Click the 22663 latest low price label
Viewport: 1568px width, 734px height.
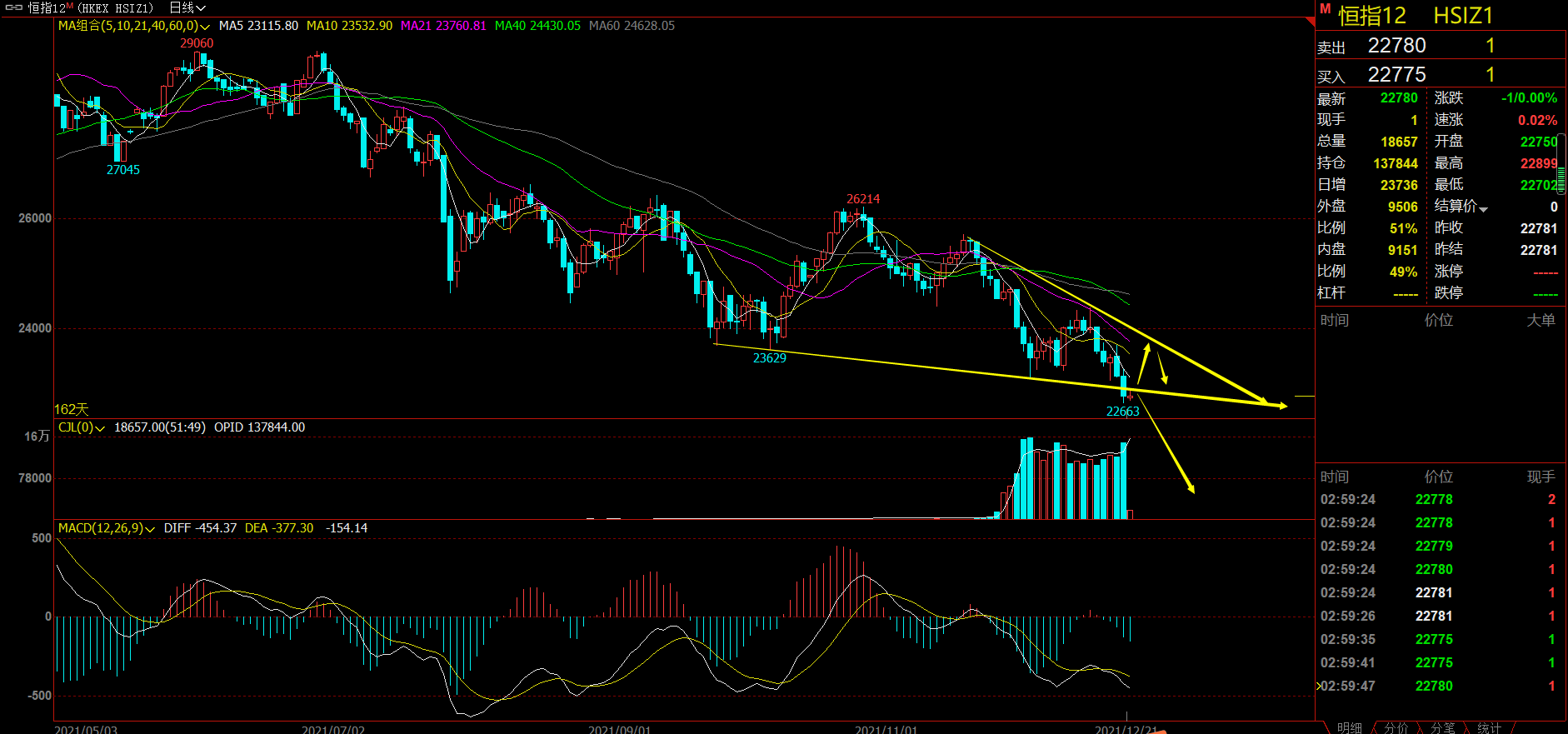(x=1123, y=412)
